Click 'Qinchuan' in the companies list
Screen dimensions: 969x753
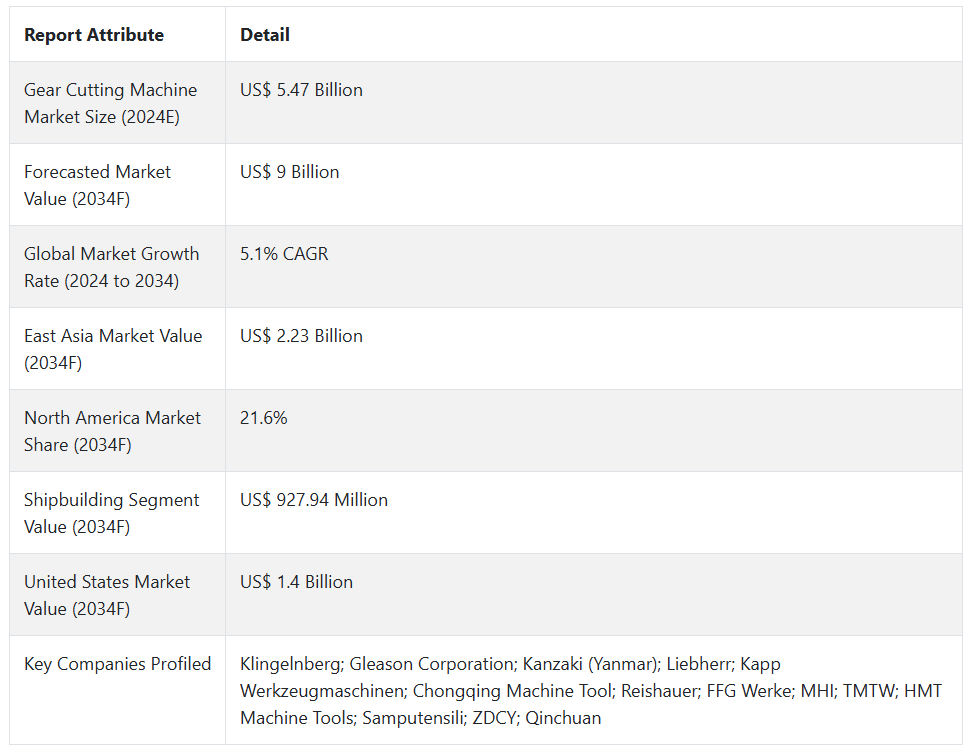tap(563, 718)
